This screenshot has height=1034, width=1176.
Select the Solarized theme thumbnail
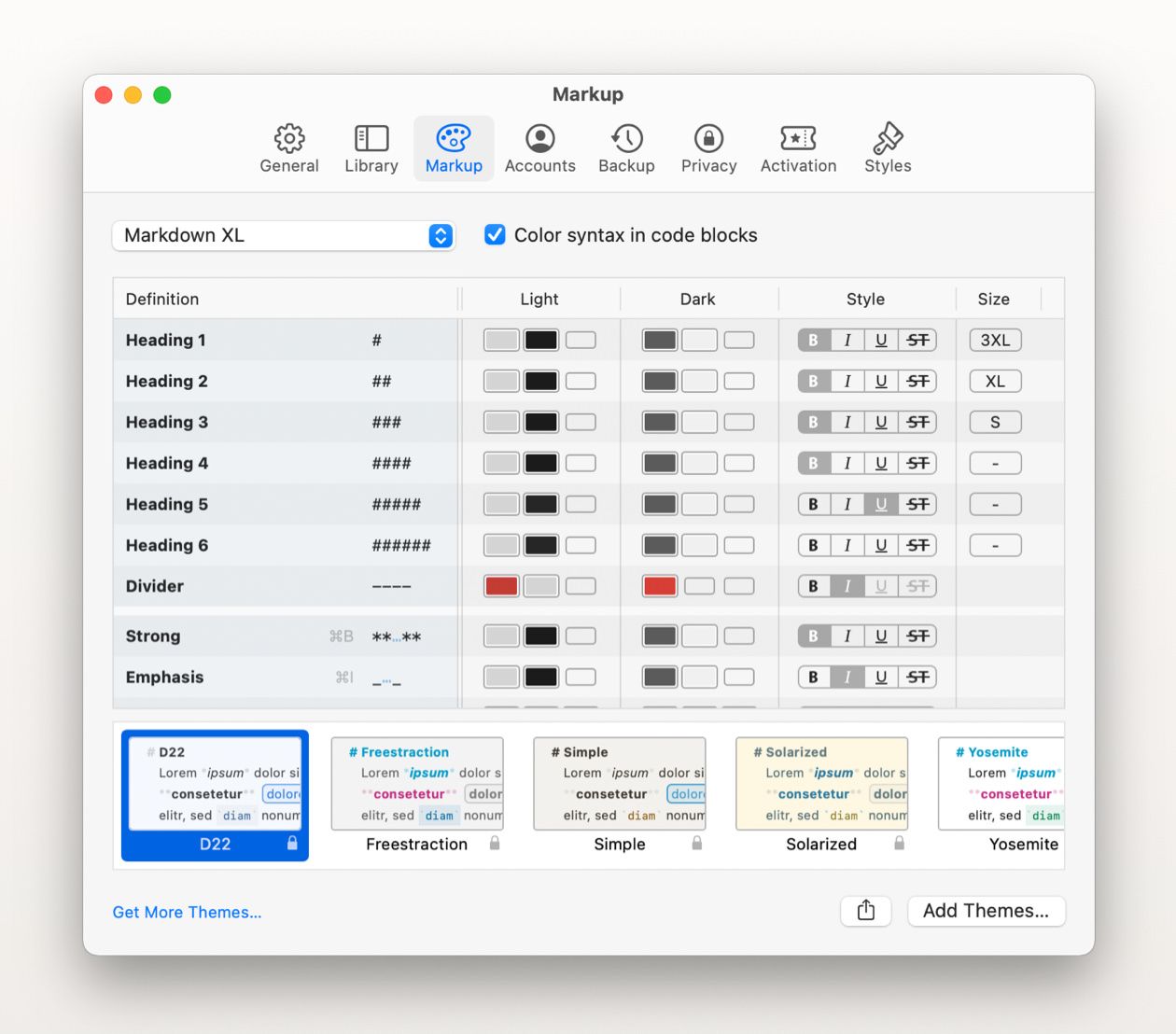point(821,796)
